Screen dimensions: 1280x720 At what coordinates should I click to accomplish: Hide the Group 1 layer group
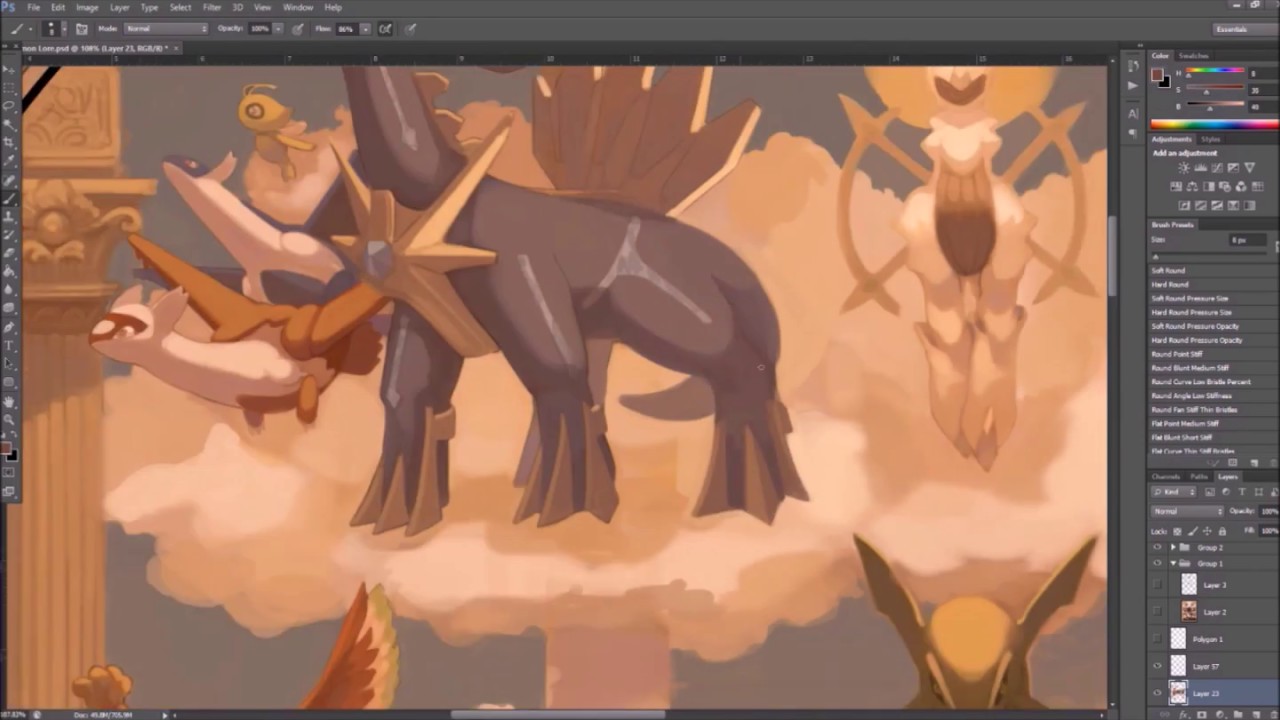tap(1157, 563)
